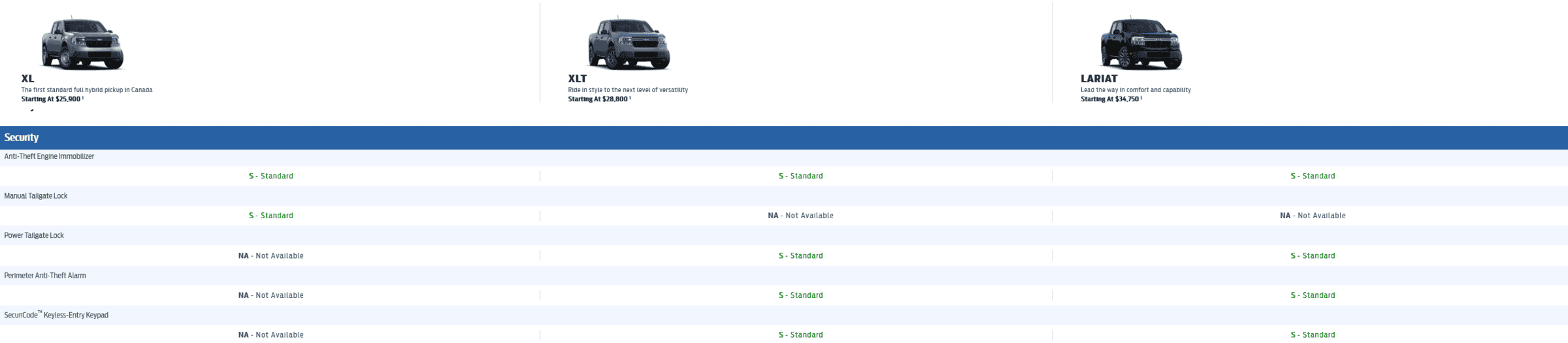Click XLT 'NA - Not Available' for Manual Tailgate Lock
Viewport: 1568px width, 343px height.
[x=801, y=216]
